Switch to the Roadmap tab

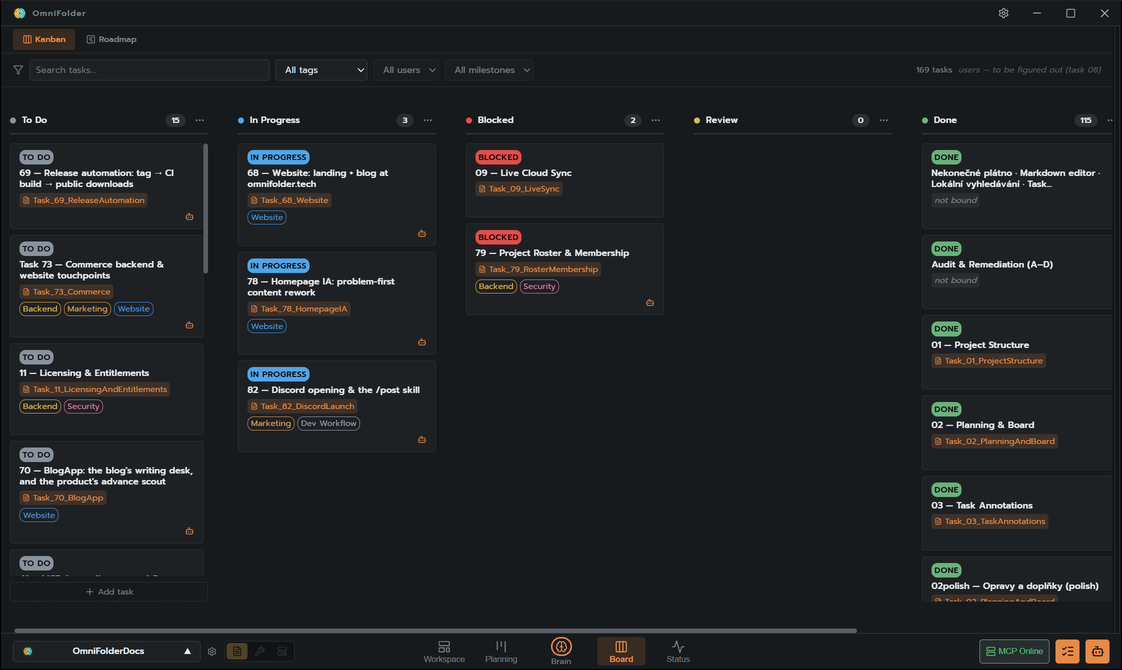[111, 39]
